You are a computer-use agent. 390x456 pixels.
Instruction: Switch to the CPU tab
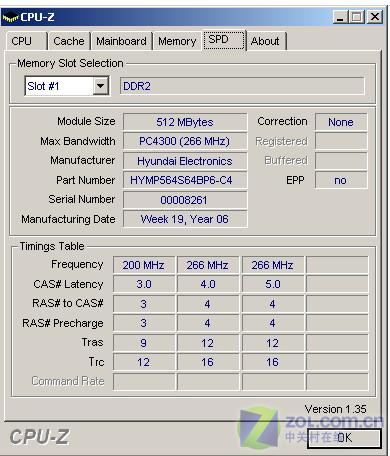26,41
